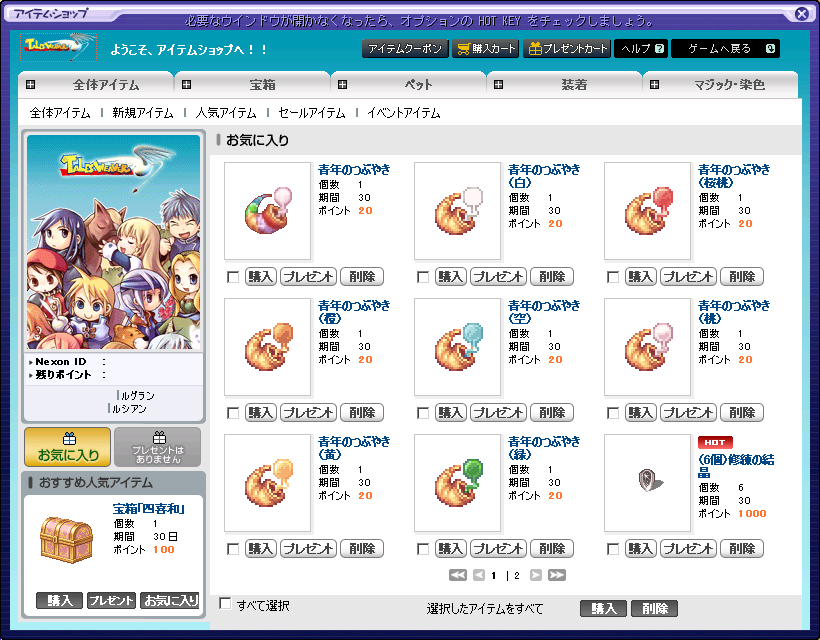This screenshot has height=640, width=820.
Task: Check the box for first 青年のつぶやき item
Action: point(233,277)
